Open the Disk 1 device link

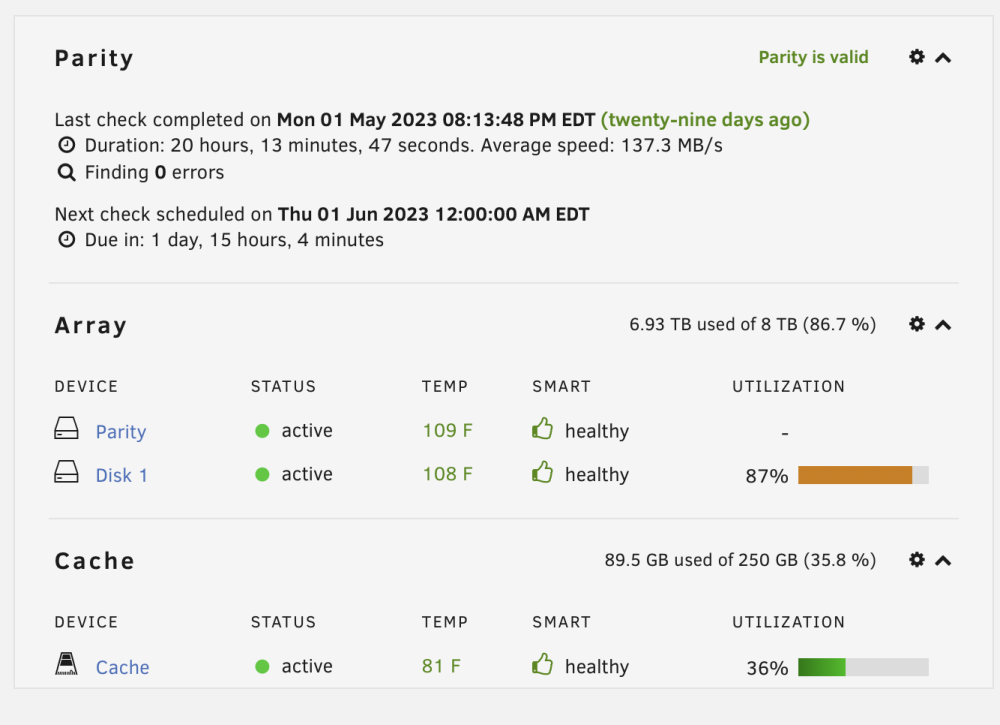(121, 475)
